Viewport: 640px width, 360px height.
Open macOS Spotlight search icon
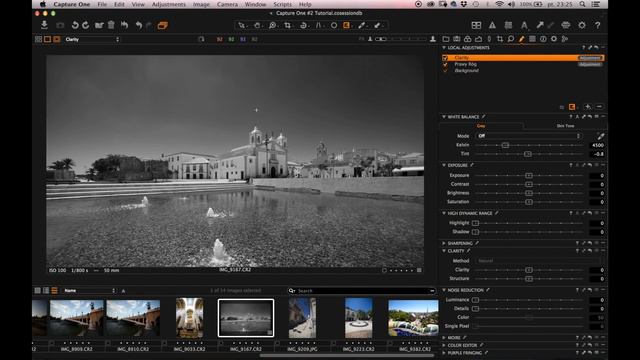coord(582,4)
